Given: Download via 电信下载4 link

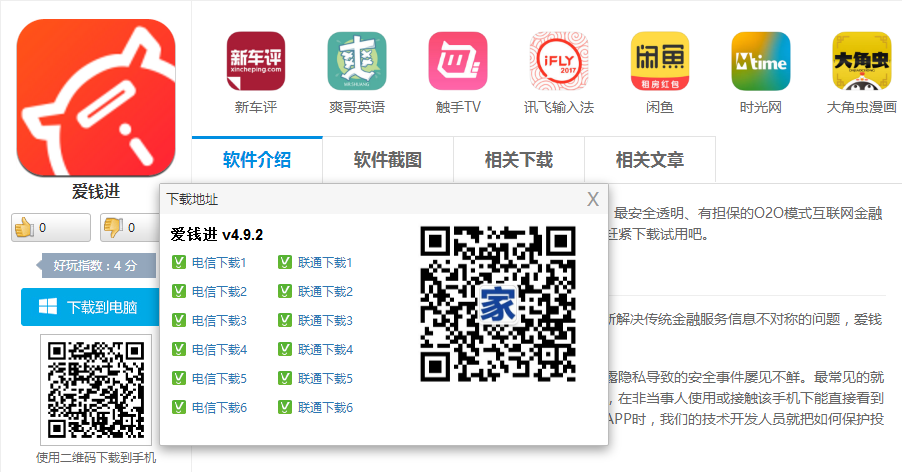Looking at the screenshot, I should point(219,350).
